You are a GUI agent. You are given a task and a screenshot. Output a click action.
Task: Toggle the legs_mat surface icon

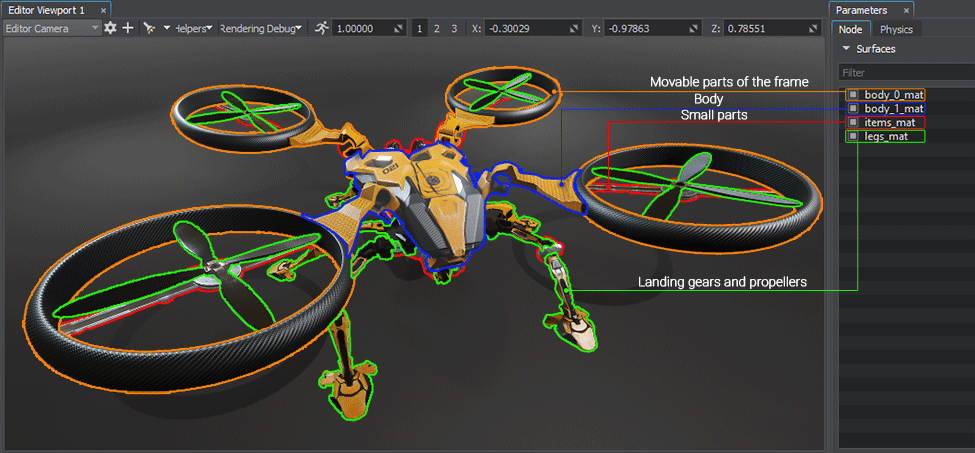(853, 136)
